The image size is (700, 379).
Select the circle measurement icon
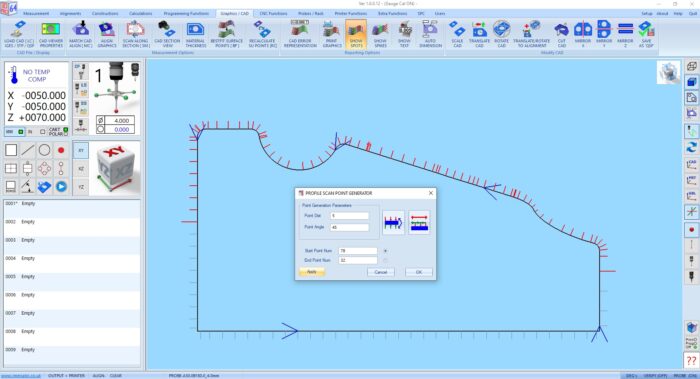pos(44,150)
